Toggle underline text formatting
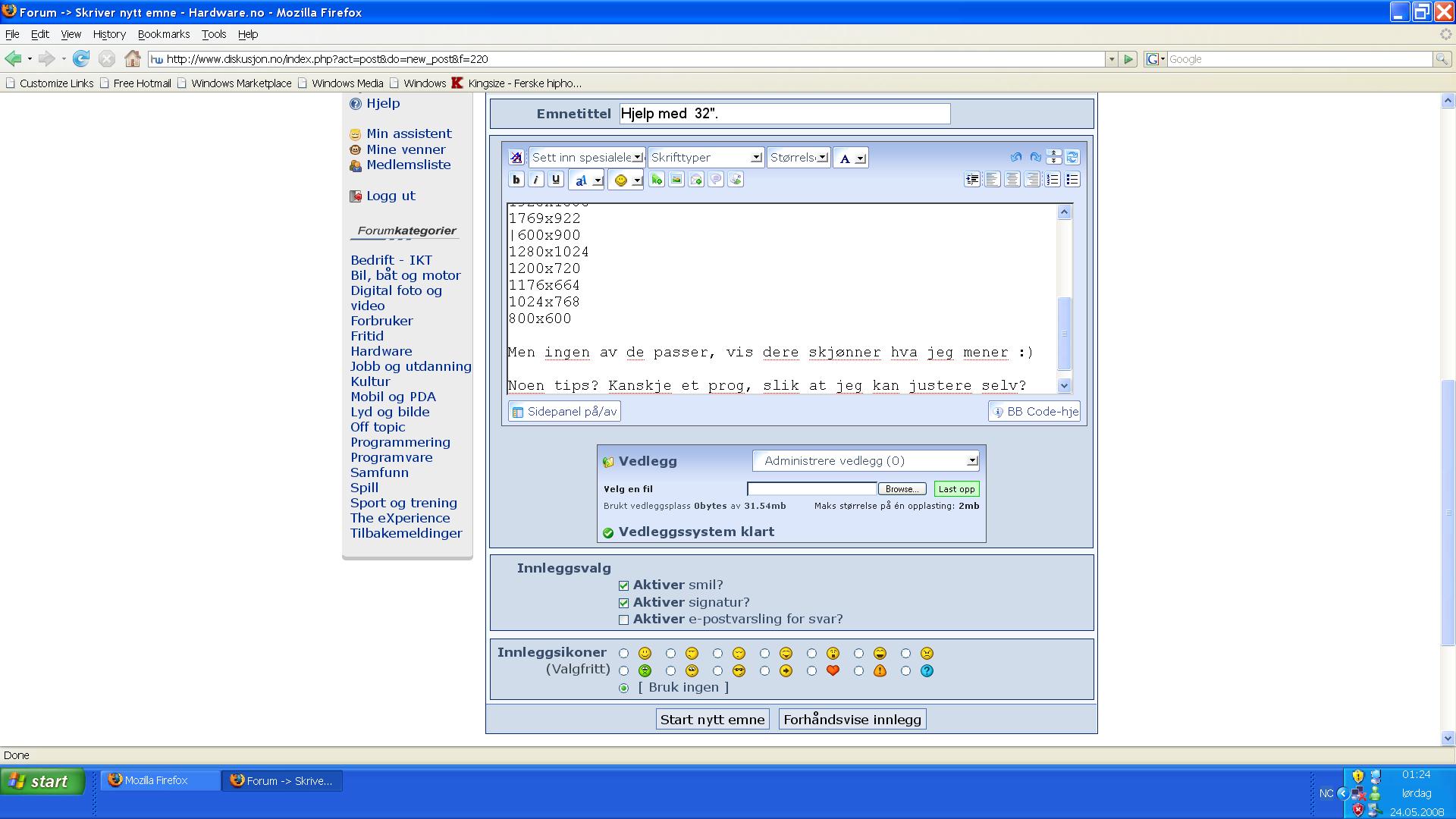The width and height of the screenshot is (1456, 819). coord(556,180)
